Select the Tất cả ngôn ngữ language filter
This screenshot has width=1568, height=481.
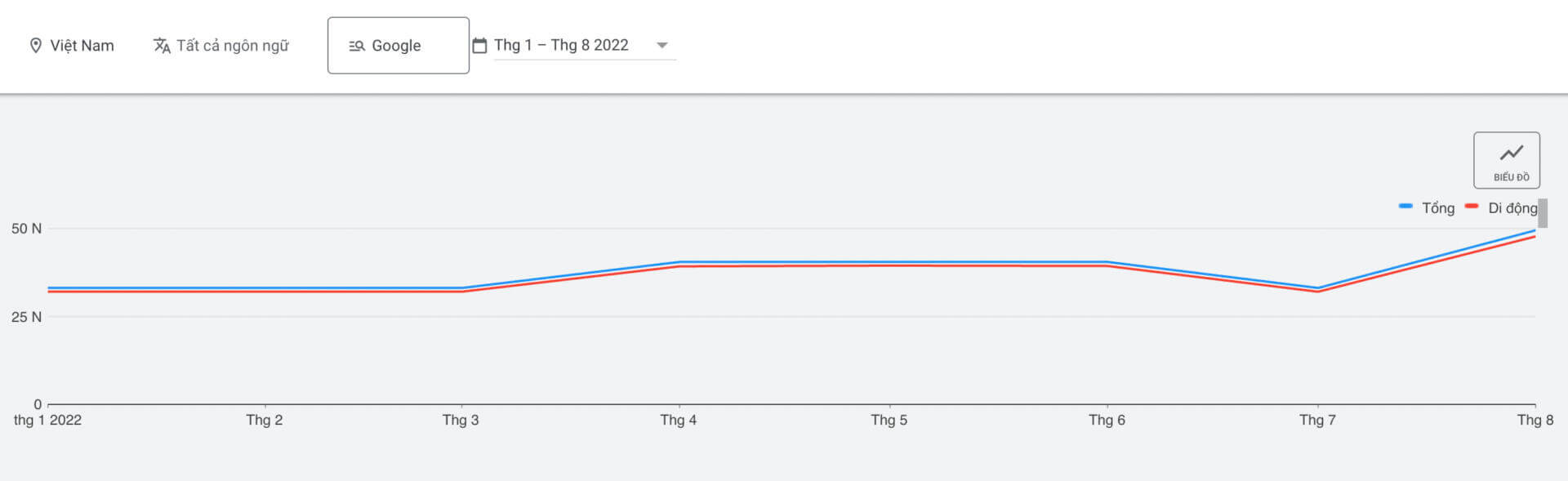point(233,46)
